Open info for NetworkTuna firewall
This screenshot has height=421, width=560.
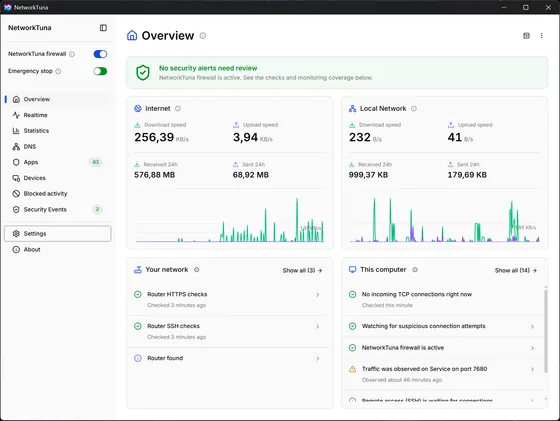[x=72, y=54]
